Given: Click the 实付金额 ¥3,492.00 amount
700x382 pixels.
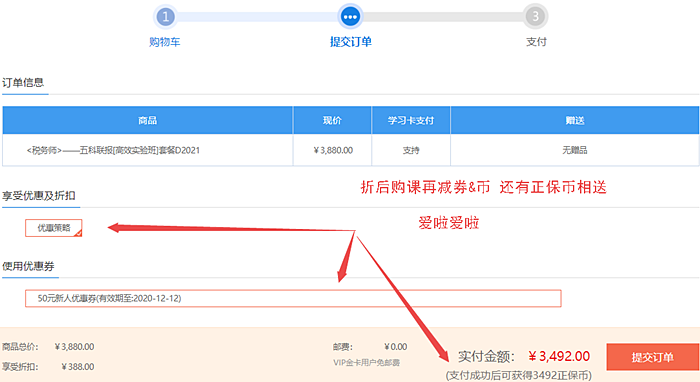Looking at the screenshot, I should (x=559, y=356).
